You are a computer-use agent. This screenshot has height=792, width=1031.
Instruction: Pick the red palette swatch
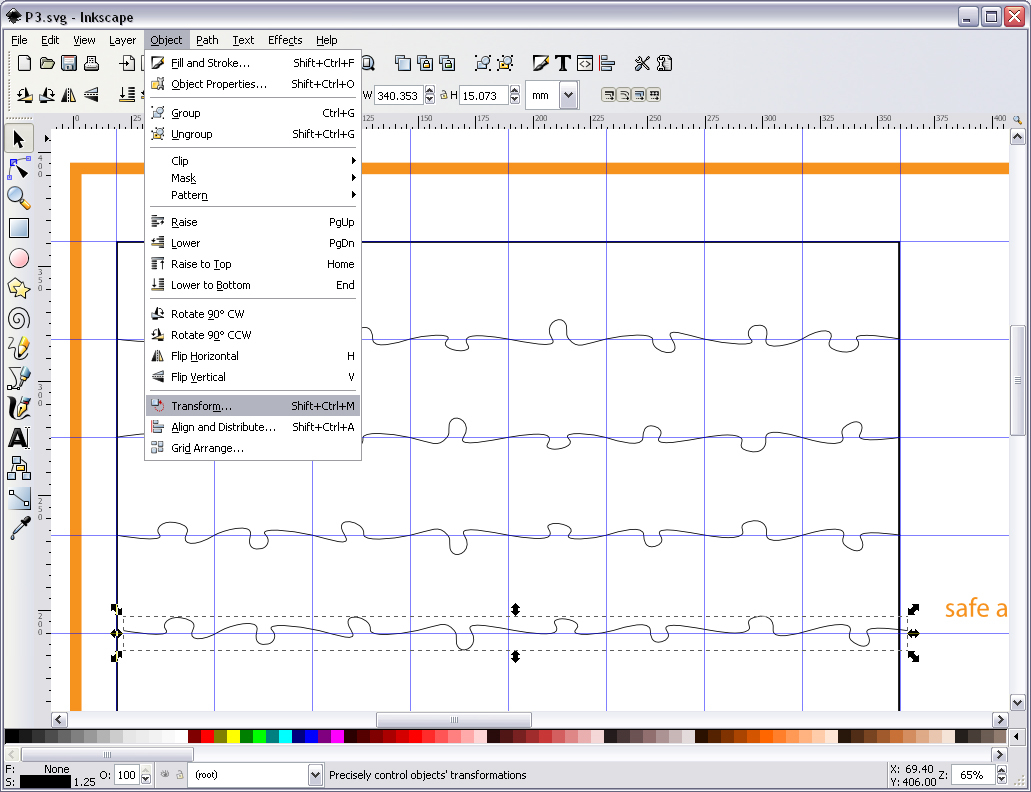pyautogui.click(x=207, y=736)
